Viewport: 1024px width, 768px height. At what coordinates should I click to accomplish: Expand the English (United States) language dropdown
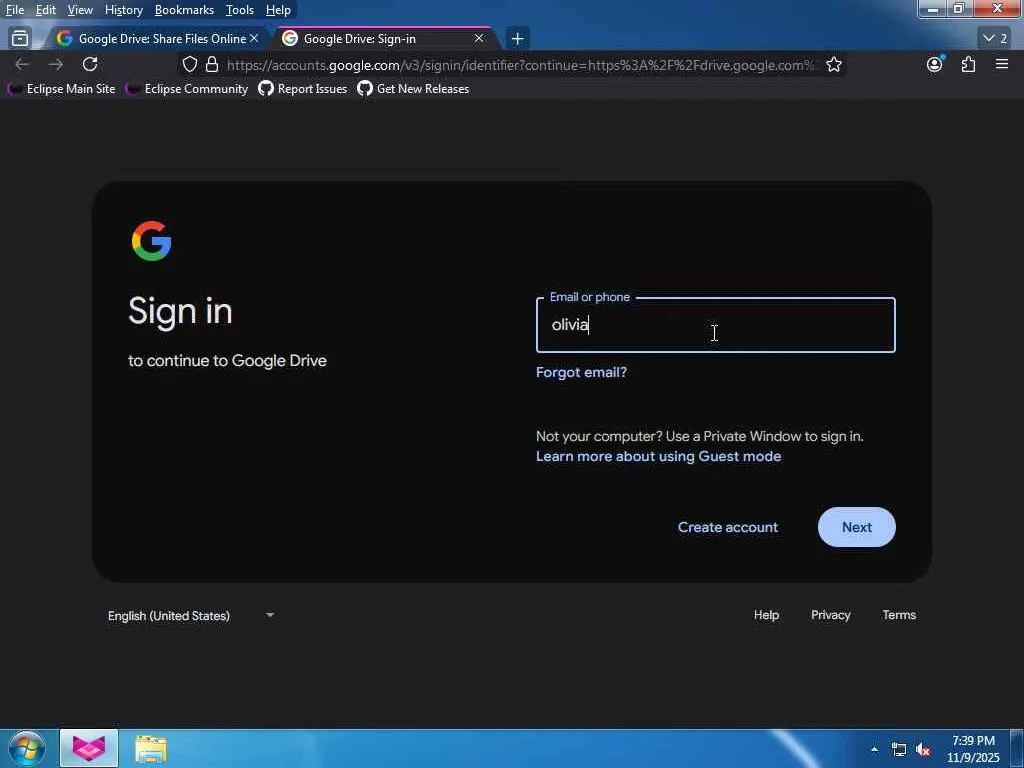191,615
